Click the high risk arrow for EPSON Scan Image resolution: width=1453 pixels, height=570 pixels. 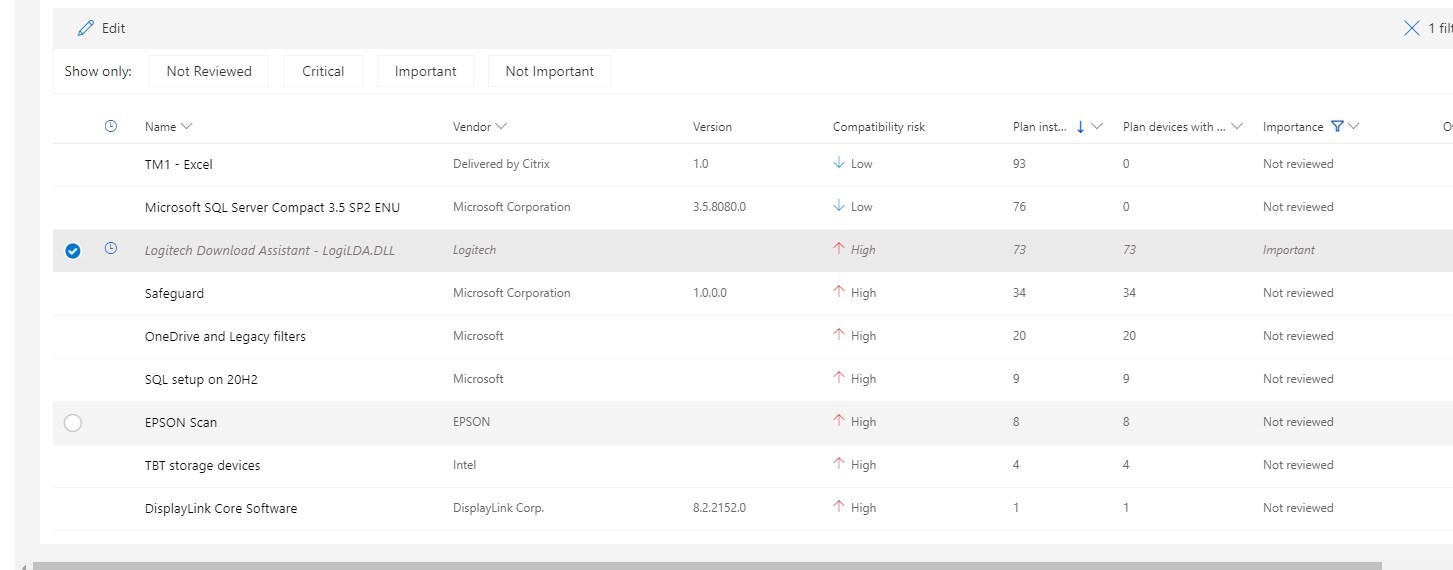point(839,421)
